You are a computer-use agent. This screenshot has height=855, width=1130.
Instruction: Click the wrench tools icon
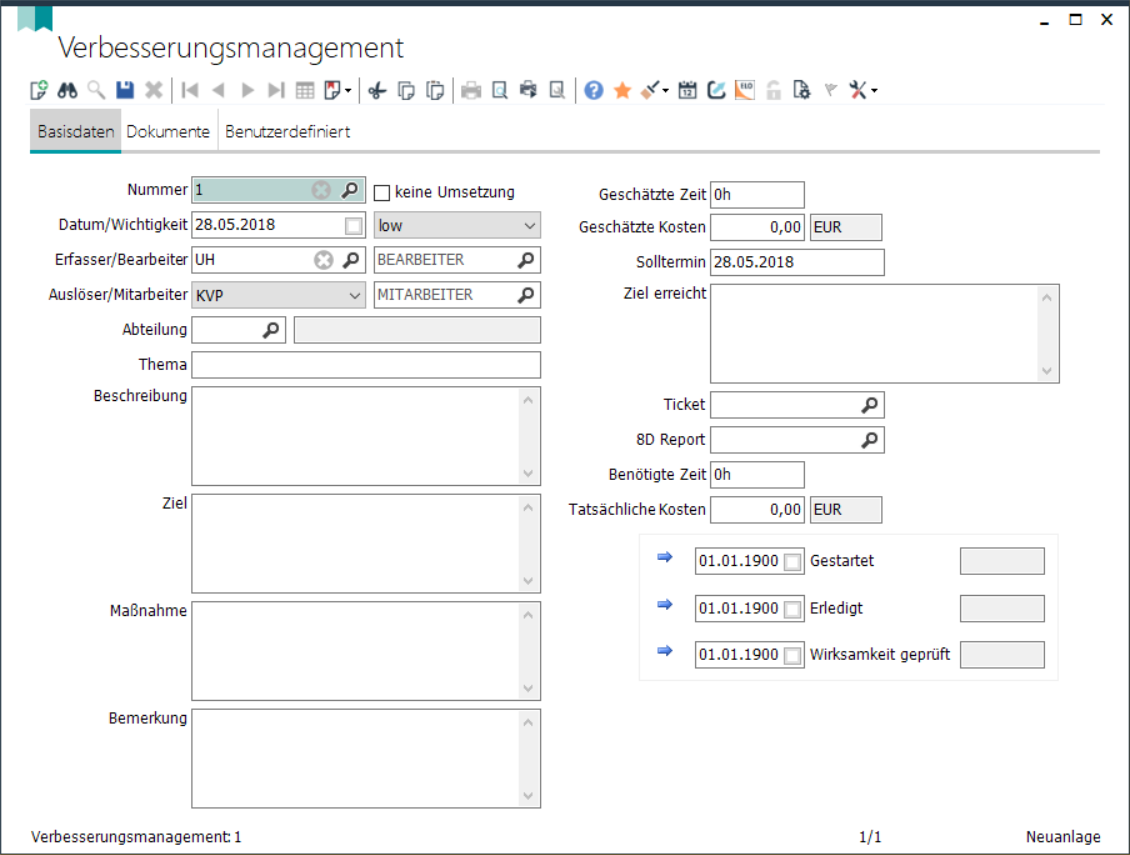tap(858, 90)
